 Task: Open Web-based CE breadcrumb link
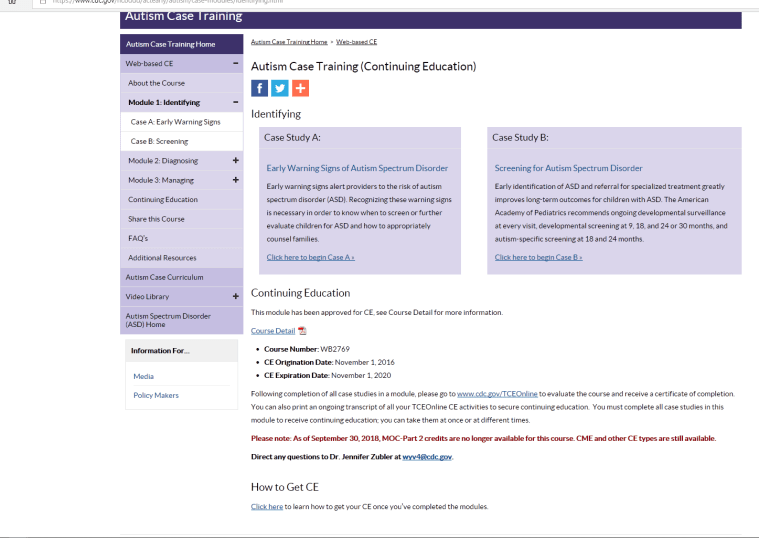[x=356, y=42]
